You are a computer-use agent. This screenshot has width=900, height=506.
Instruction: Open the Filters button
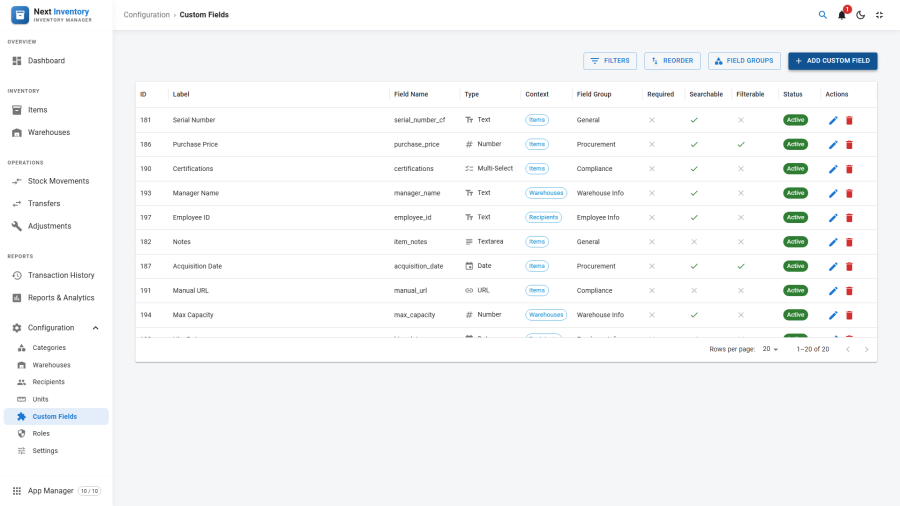610,61
